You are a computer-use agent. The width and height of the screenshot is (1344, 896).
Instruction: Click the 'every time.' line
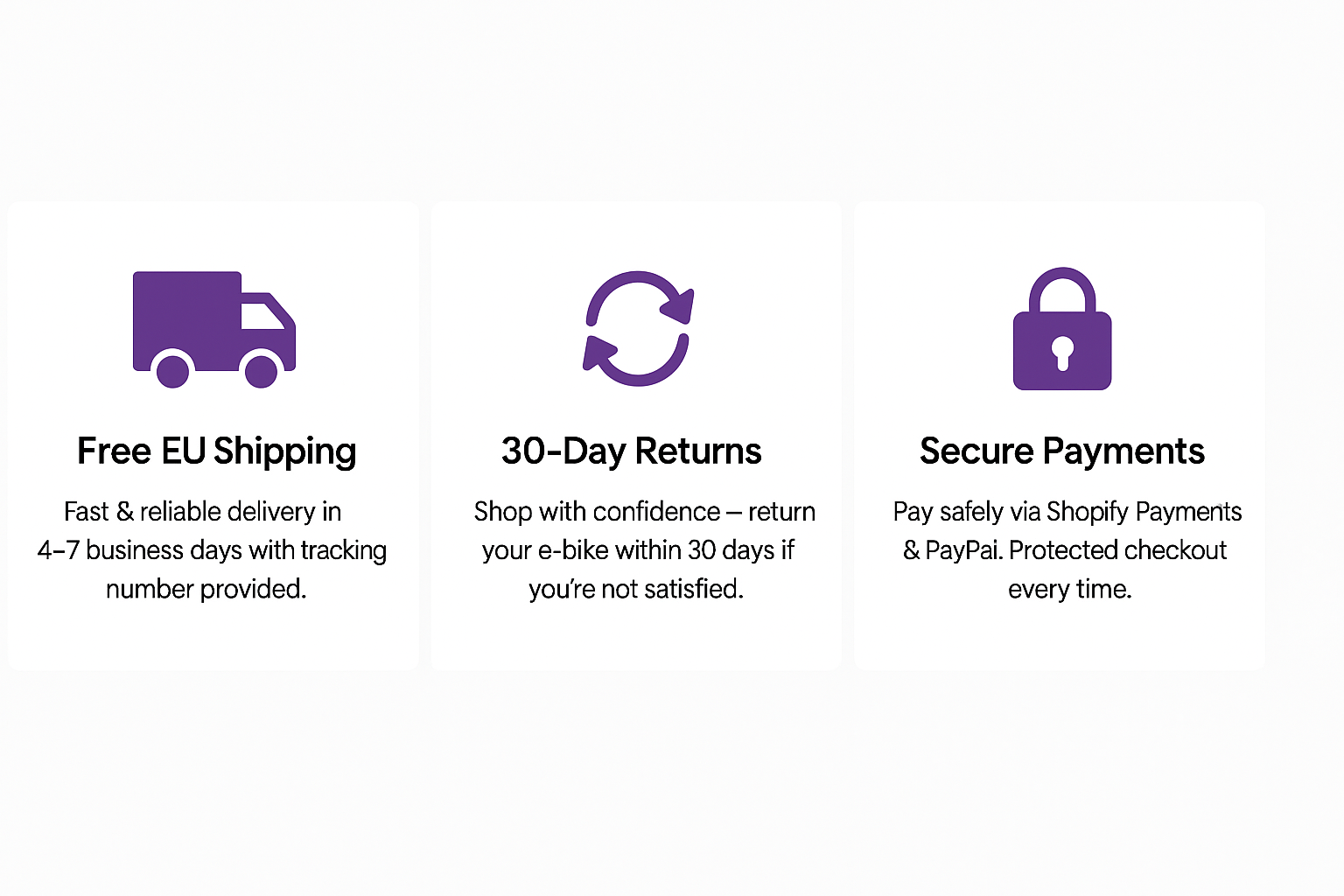tap(1070, 589)
